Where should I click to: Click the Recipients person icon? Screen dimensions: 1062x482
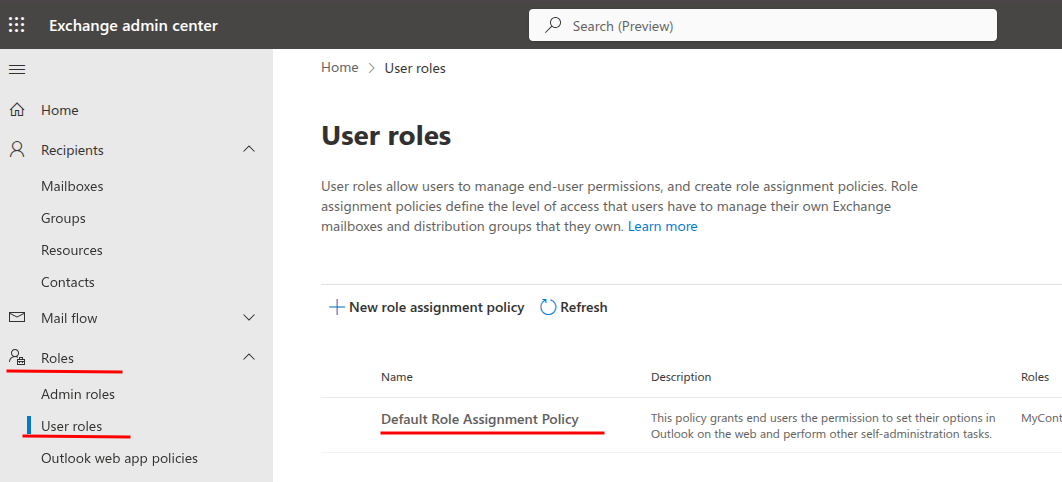click(17, 150)
